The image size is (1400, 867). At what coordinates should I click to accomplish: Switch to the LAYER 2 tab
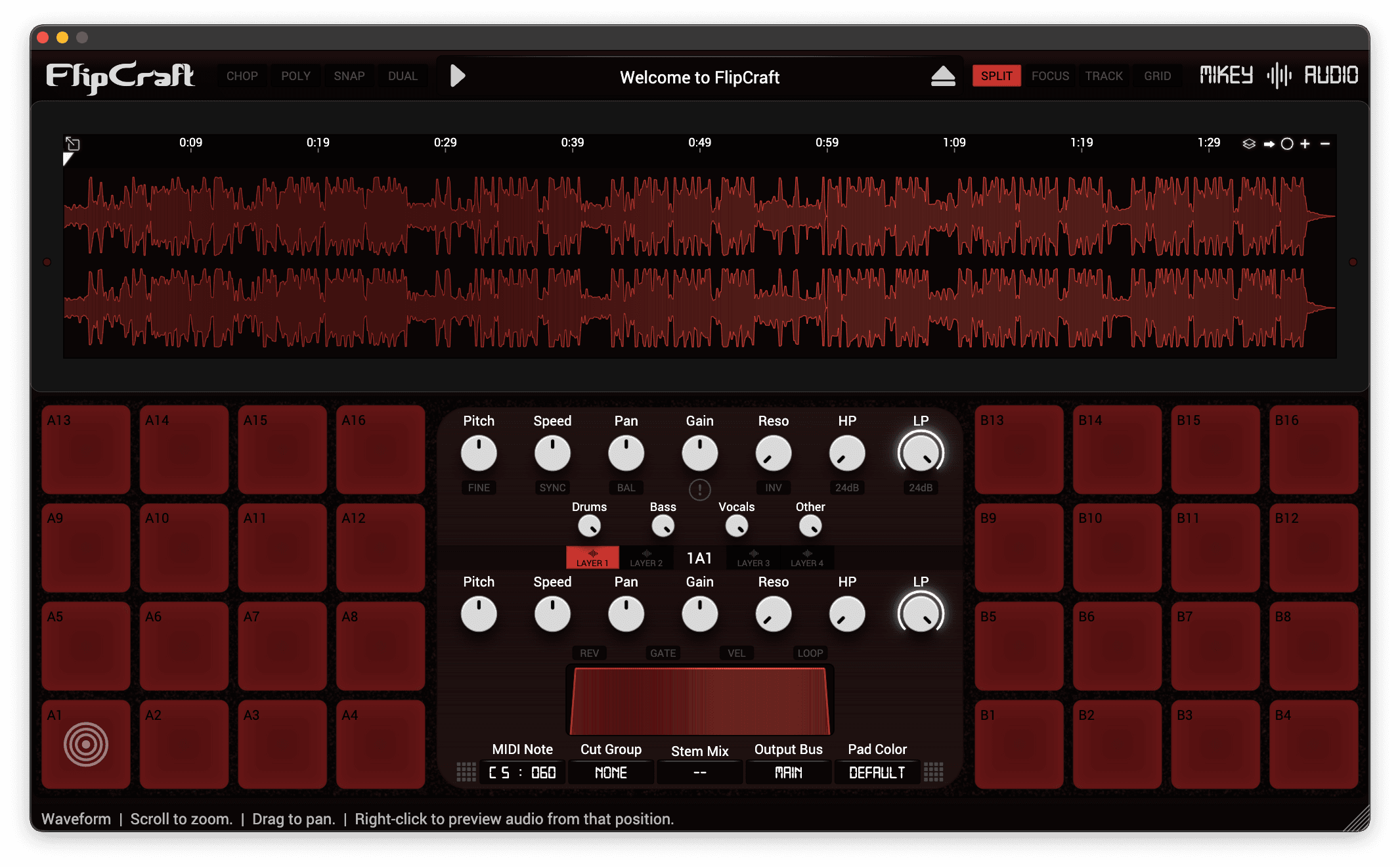[646, 558]
